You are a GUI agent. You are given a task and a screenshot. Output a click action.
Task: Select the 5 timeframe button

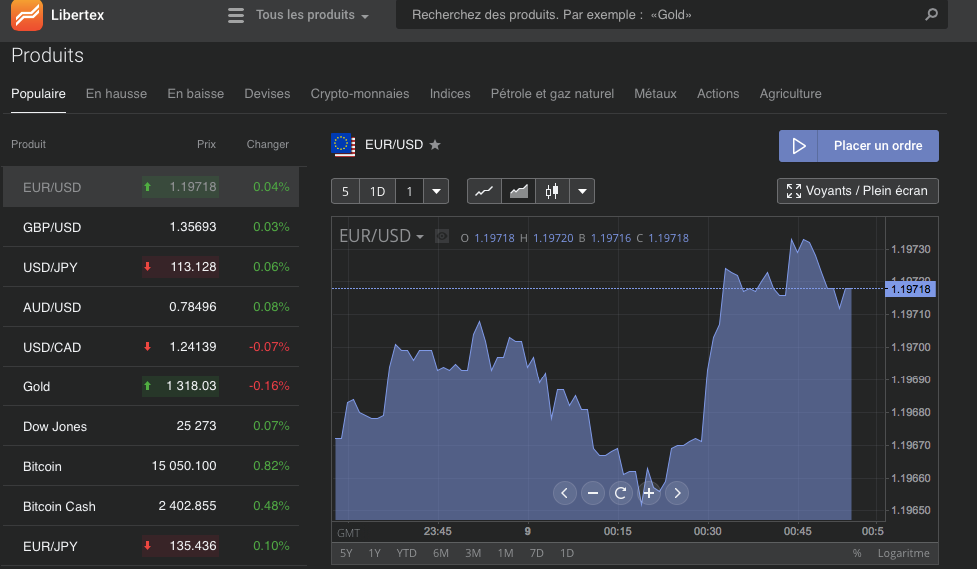pyautogui.click(x=345, y=191)
